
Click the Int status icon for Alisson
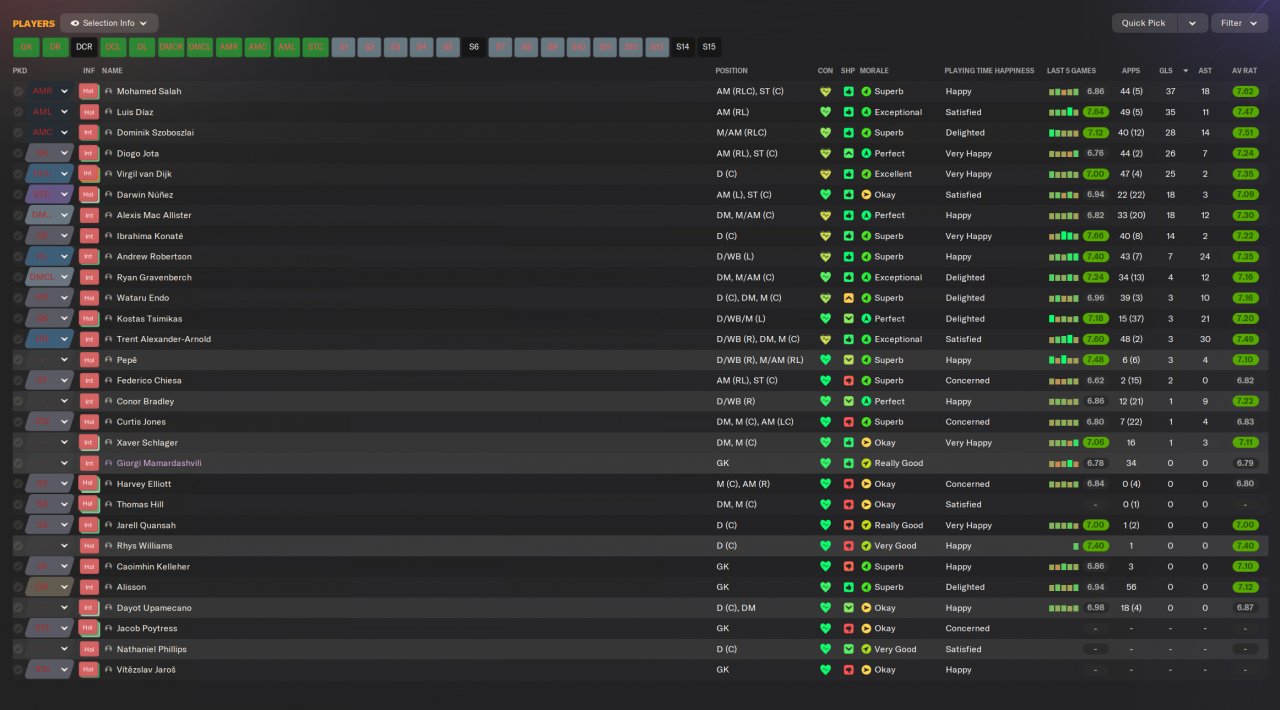point(89,587)
